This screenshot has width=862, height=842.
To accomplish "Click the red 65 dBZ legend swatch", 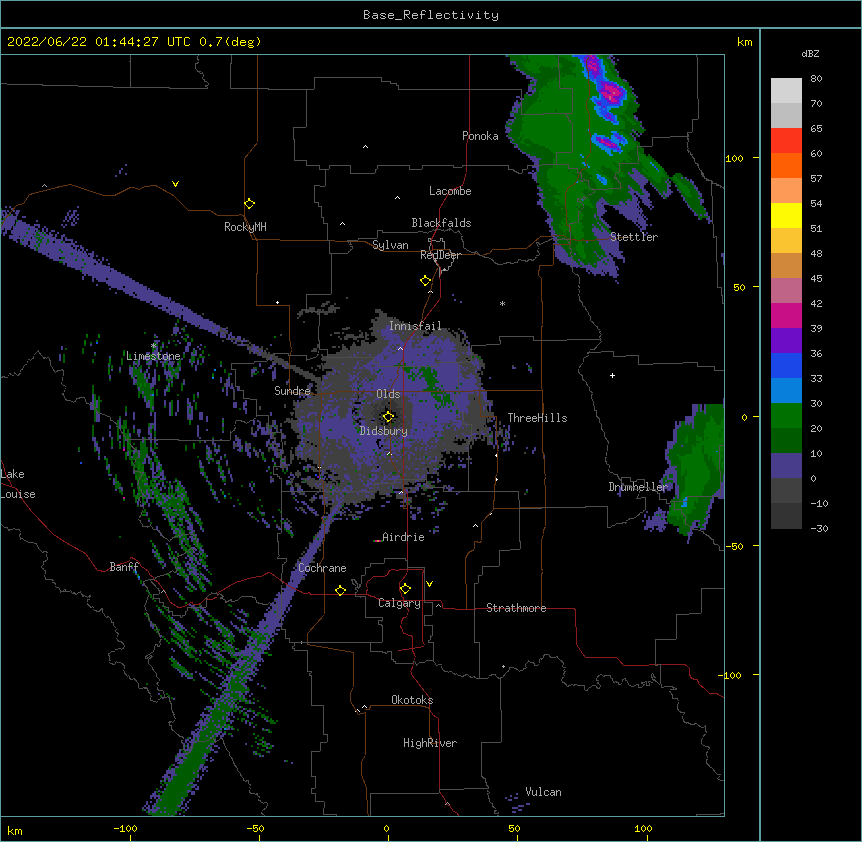I will coord(786,141).
